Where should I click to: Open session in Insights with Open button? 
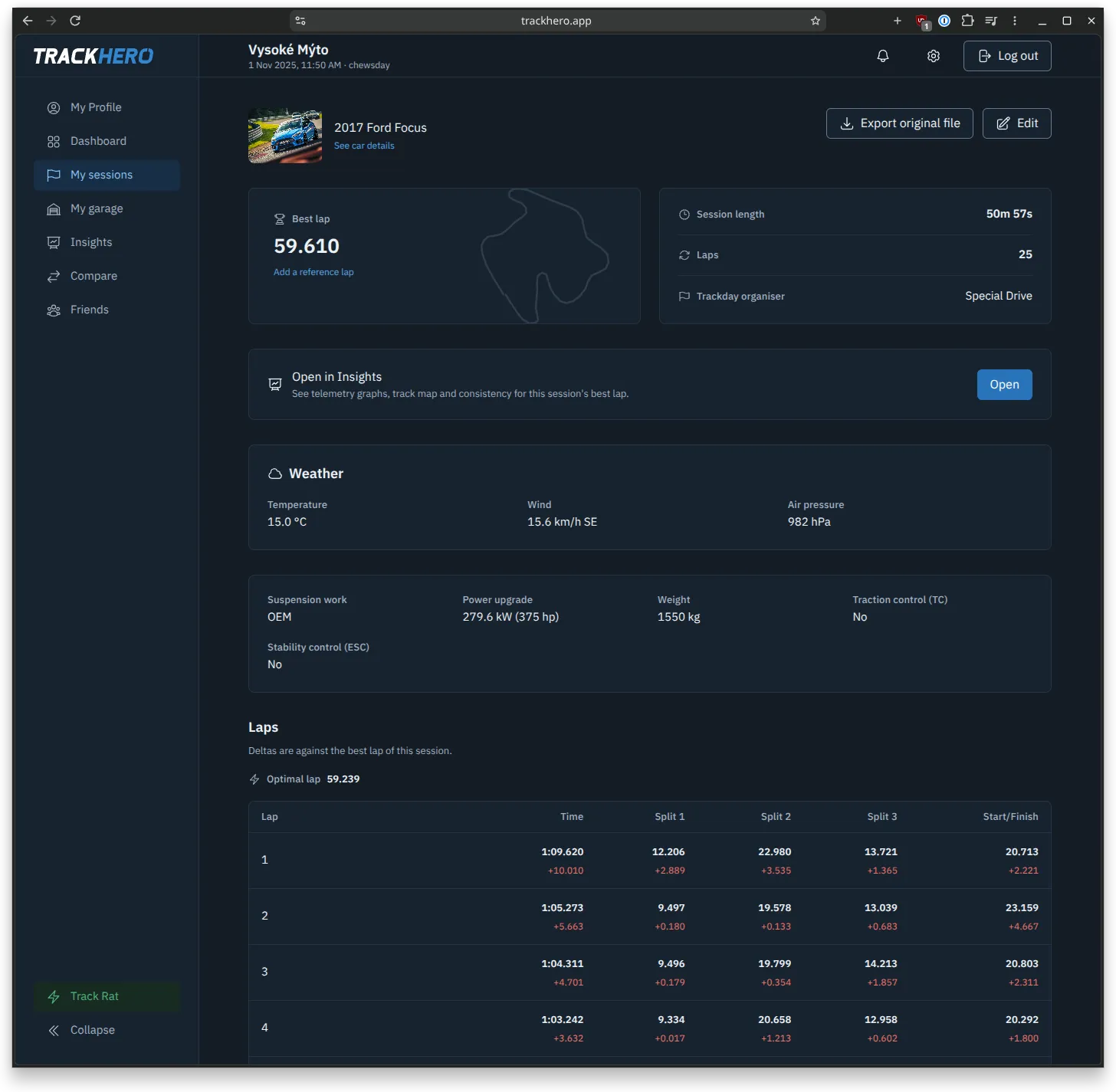(x=1005, y=385)
